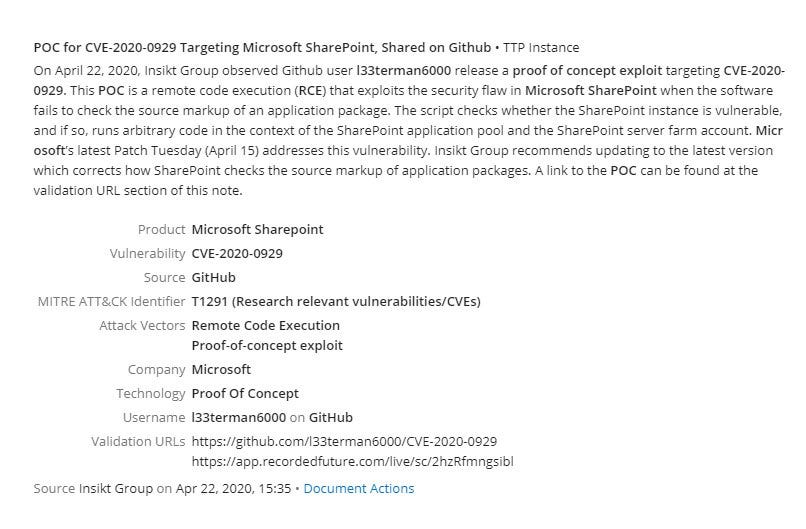The width and height of the screenshot is (806, 529).
Task: Click bold l33terman6000 in the paragraph
Action: pos(404,70)
